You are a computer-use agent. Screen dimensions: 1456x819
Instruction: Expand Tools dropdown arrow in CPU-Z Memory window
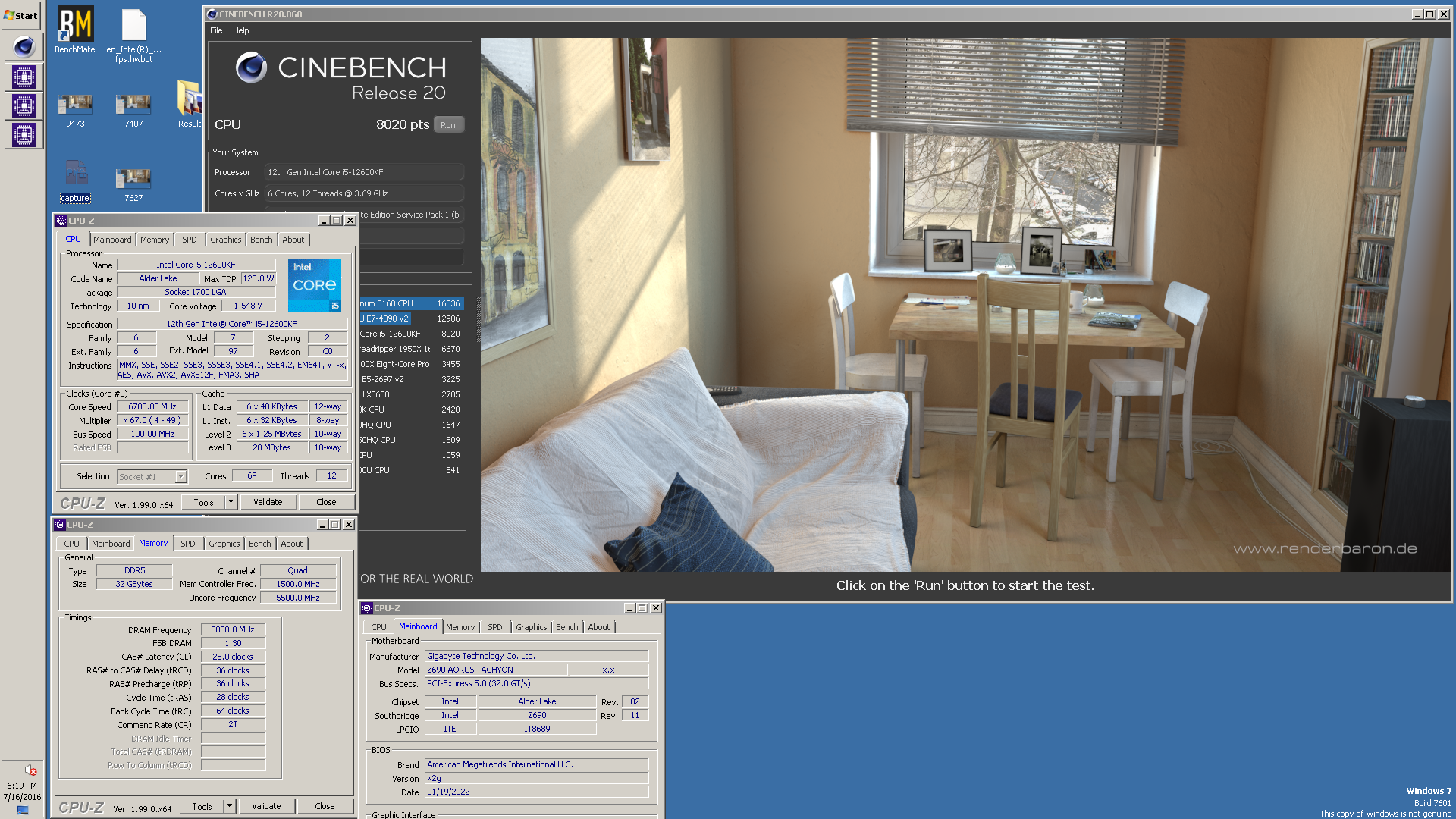click(230, 806)
